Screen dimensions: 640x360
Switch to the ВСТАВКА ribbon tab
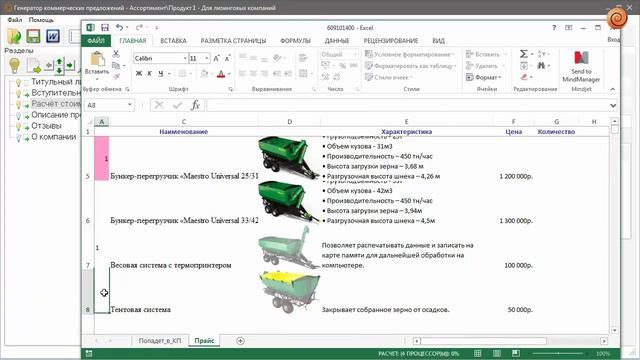point(173,41)
